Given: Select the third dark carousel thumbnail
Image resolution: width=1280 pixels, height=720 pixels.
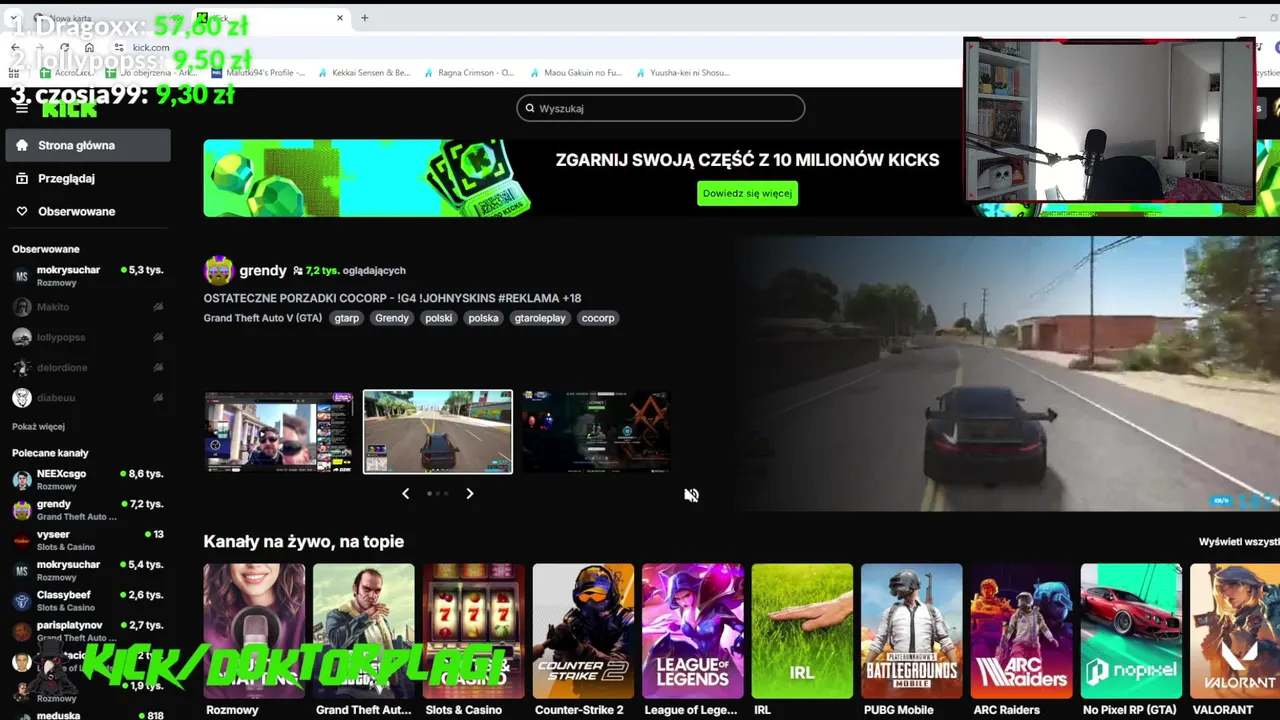Looking at the screenshot, I should (596, 432).
